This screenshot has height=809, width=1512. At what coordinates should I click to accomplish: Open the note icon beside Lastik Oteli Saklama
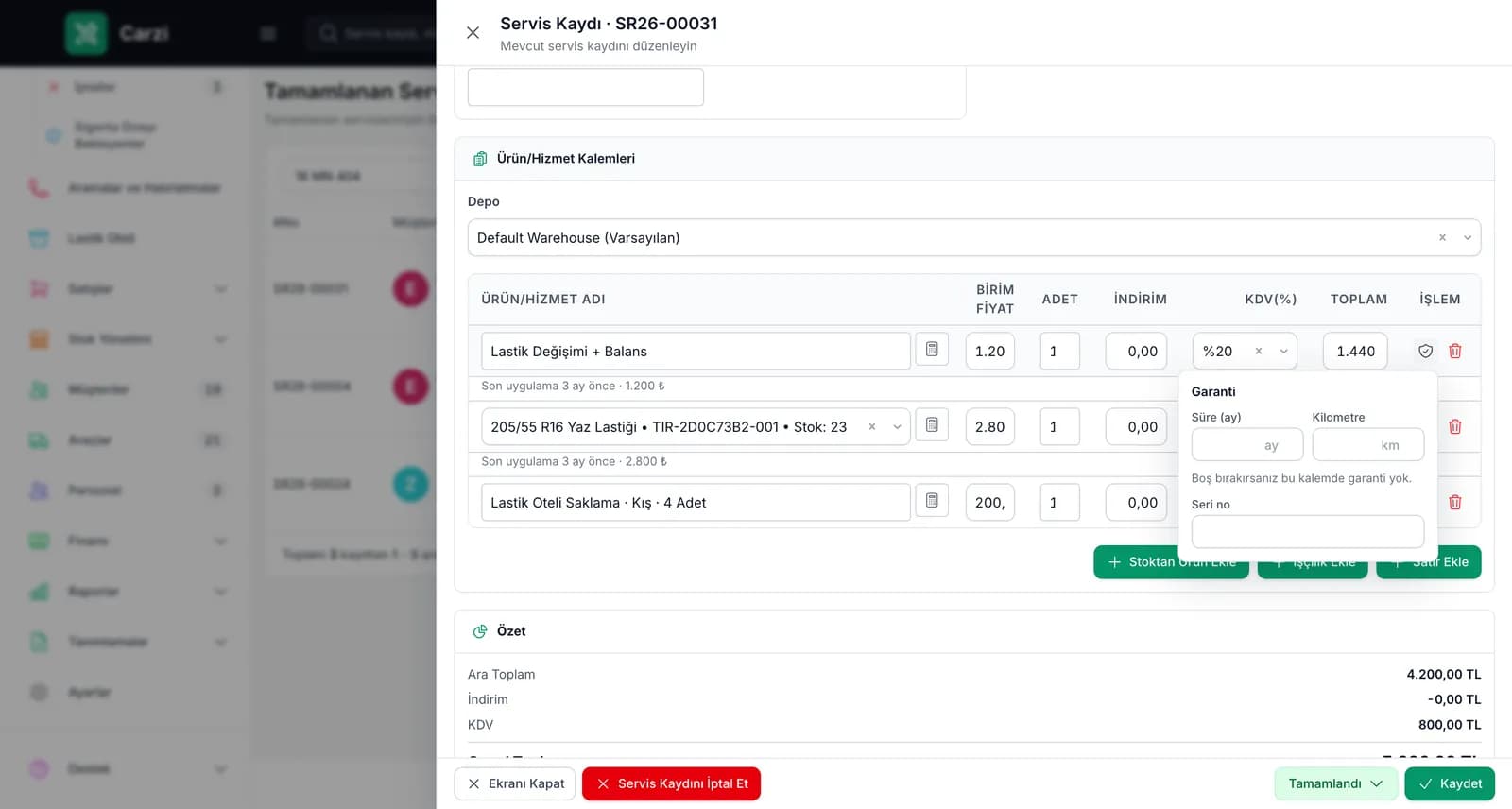pos(932,501)
